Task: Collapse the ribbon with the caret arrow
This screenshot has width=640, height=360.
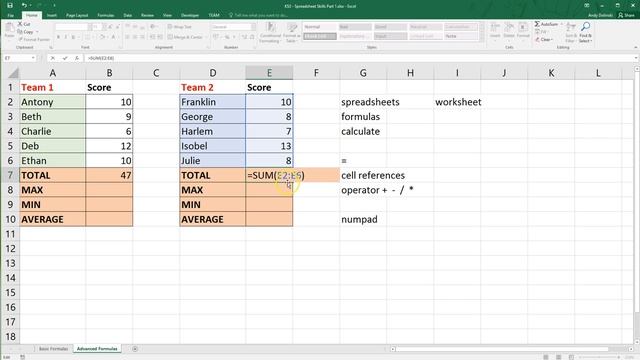Action: (x=635, y=47)
